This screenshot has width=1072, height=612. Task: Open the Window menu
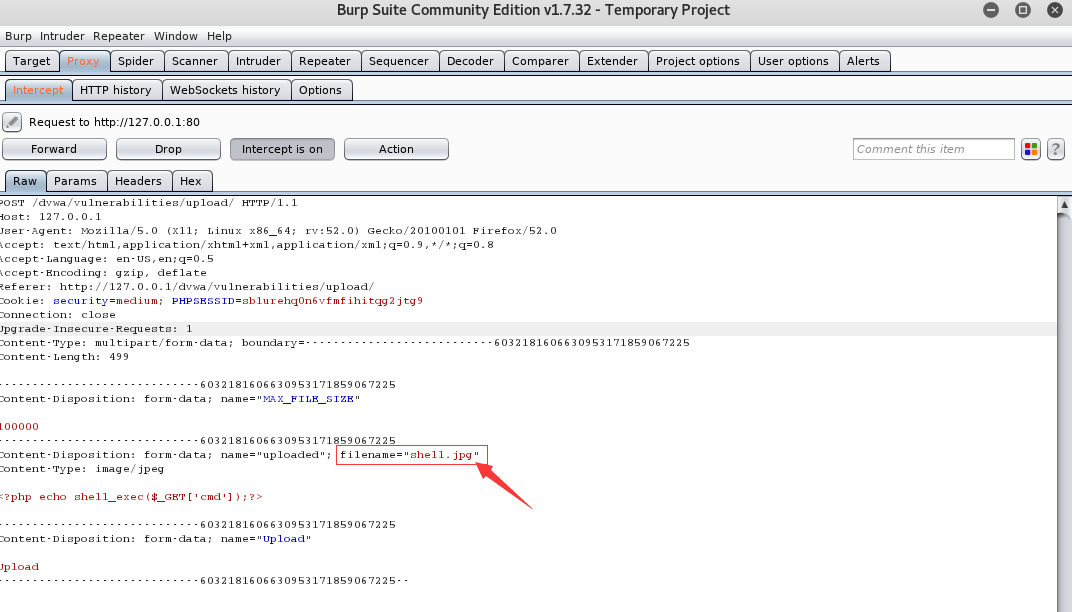(x=176, y=36)
